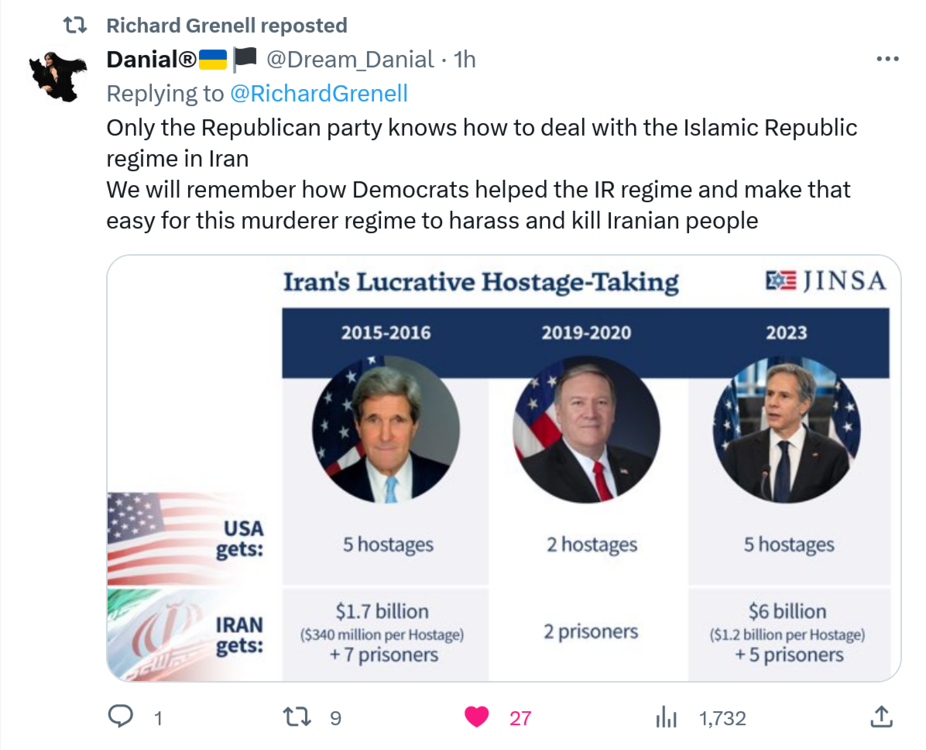Open Danial's profile avatar
The image size is (926, 750).
click(59, 73)
